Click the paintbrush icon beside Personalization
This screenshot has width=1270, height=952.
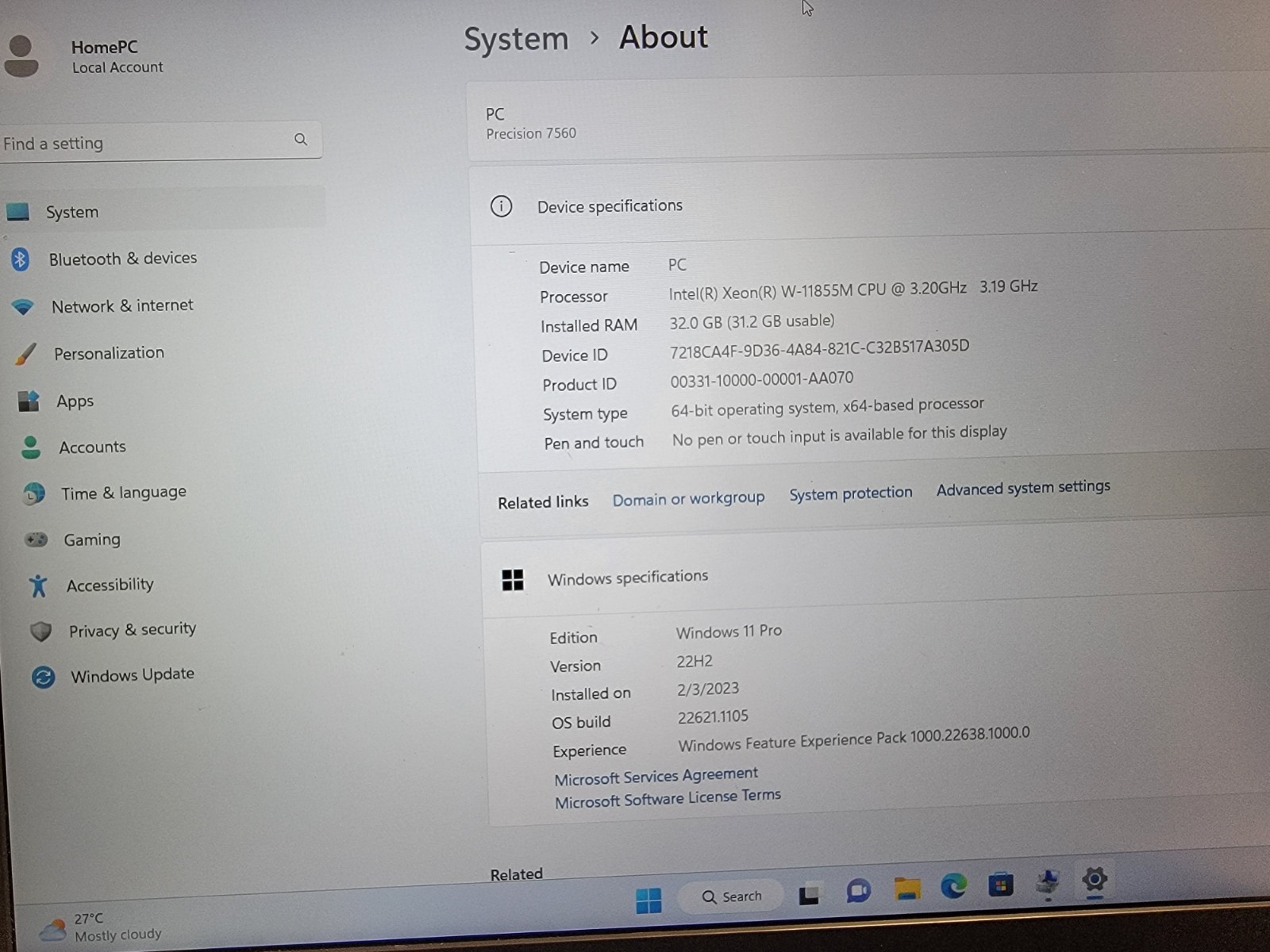coord(25,354)
